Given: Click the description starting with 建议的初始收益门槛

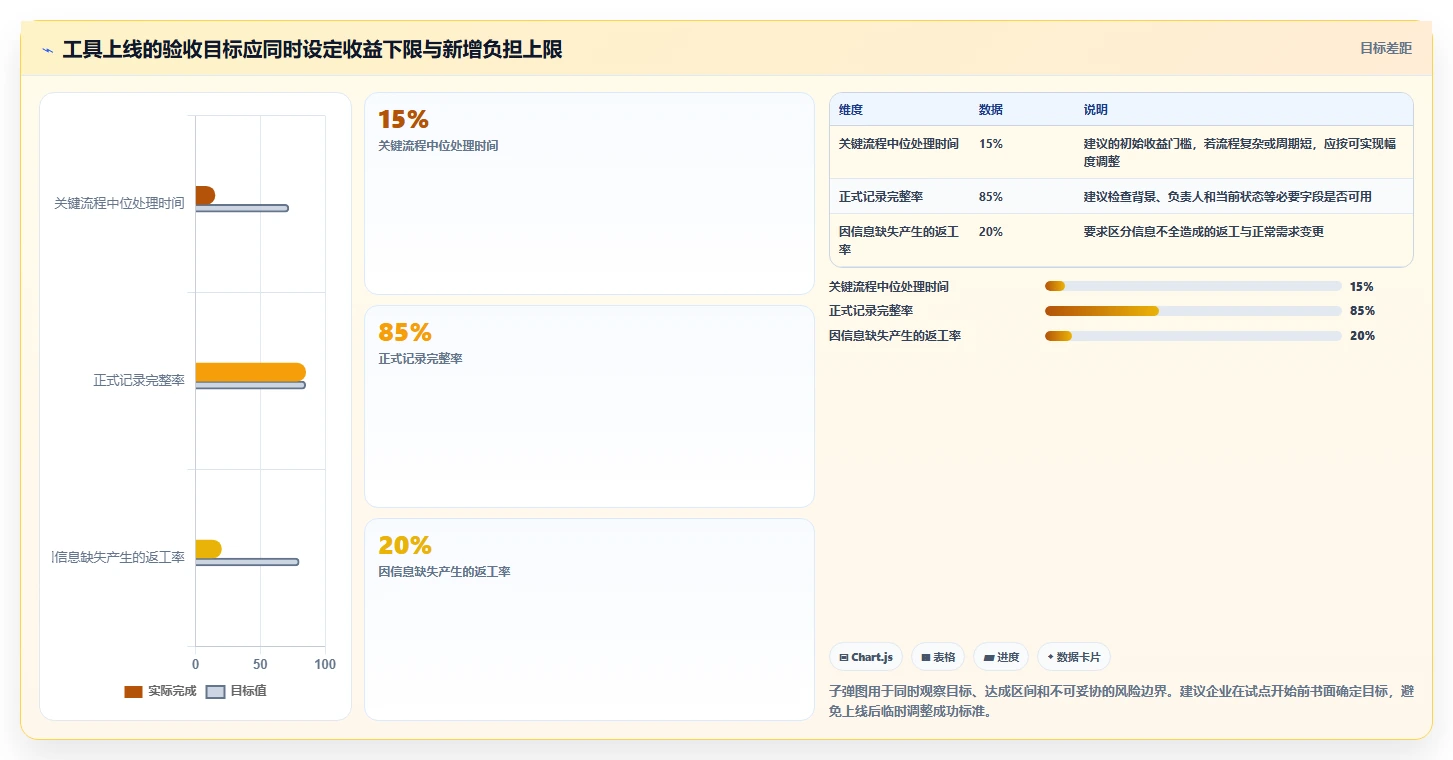Looking at the screenshot, I should point(1240,152).
